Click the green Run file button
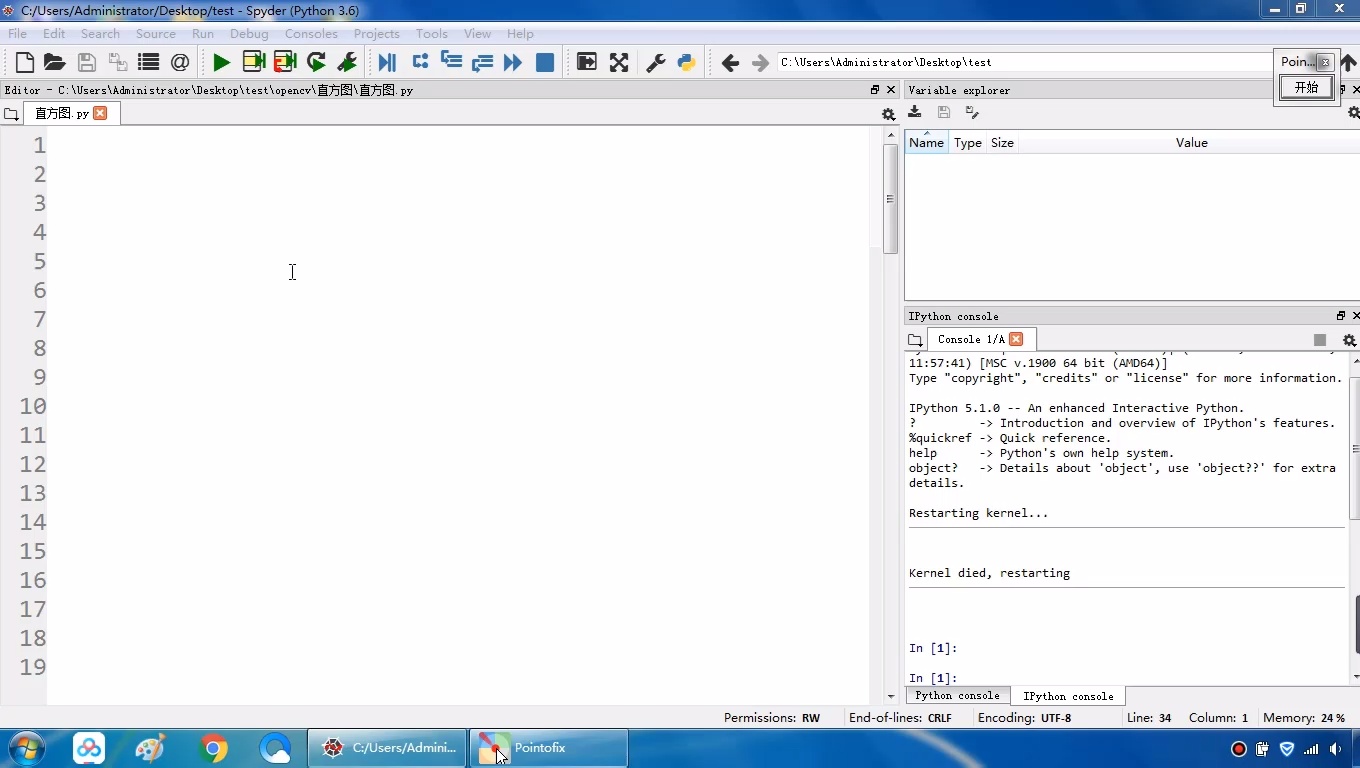 tap(221, 63)
